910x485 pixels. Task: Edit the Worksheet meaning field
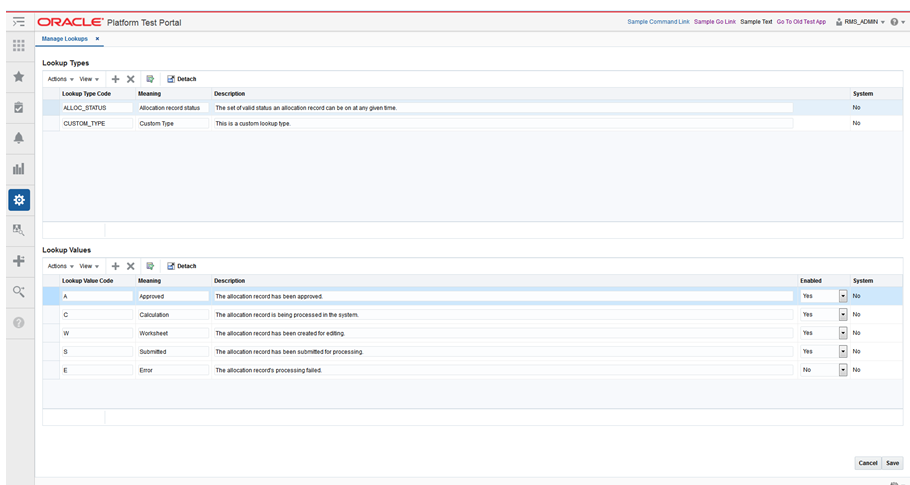tap(173, 334)
